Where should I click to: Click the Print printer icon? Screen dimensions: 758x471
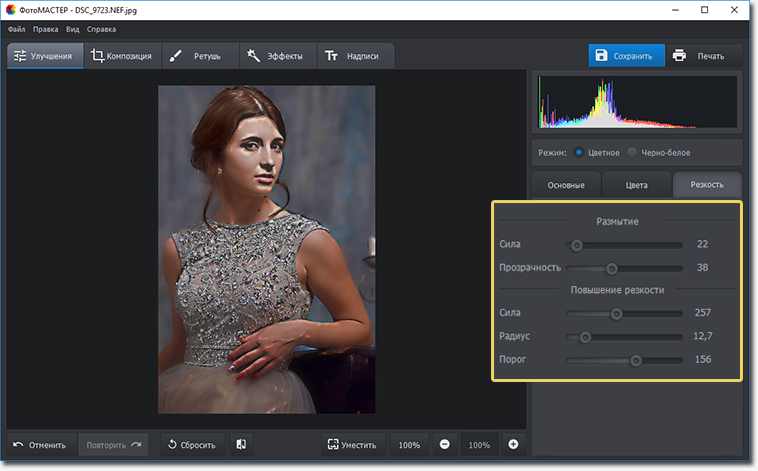(679, 56)
